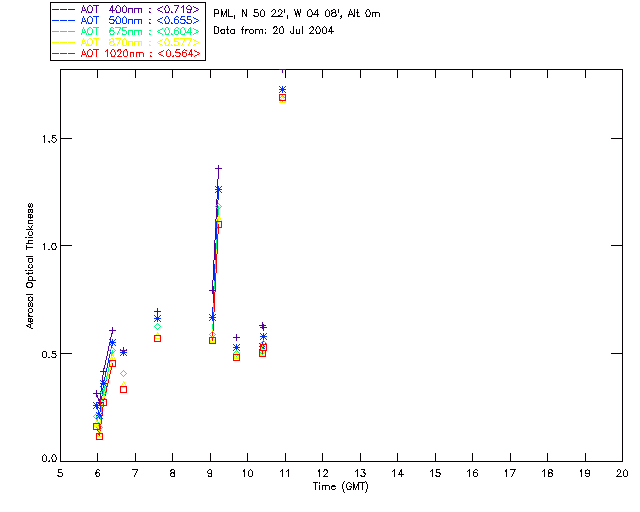
Task: Click the x-axis label '17'
Action: point(510,473)
